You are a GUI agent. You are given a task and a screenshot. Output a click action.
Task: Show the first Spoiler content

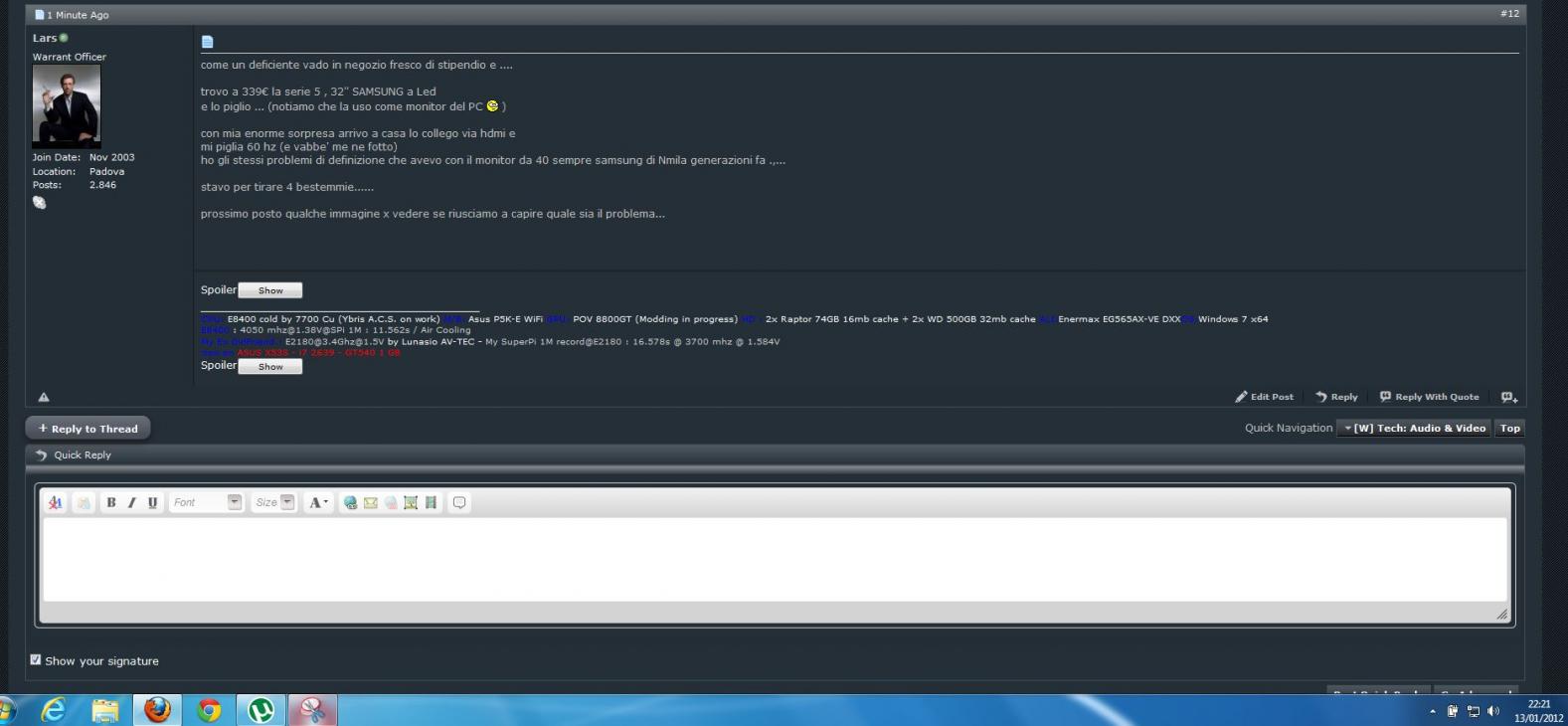tap(270, 290)
